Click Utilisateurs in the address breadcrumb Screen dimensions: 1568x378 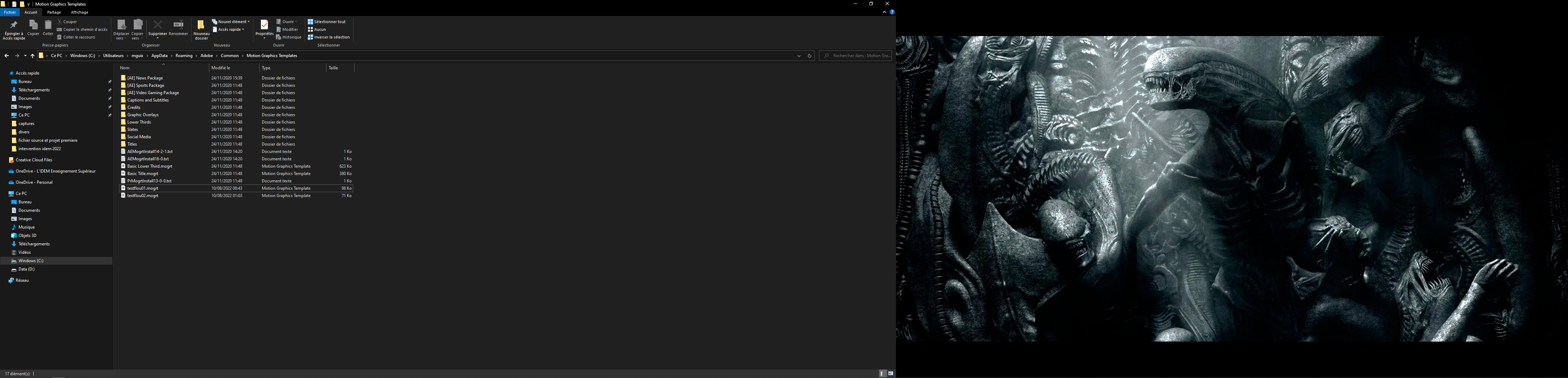pyautogui.click(x=113, y=55)
